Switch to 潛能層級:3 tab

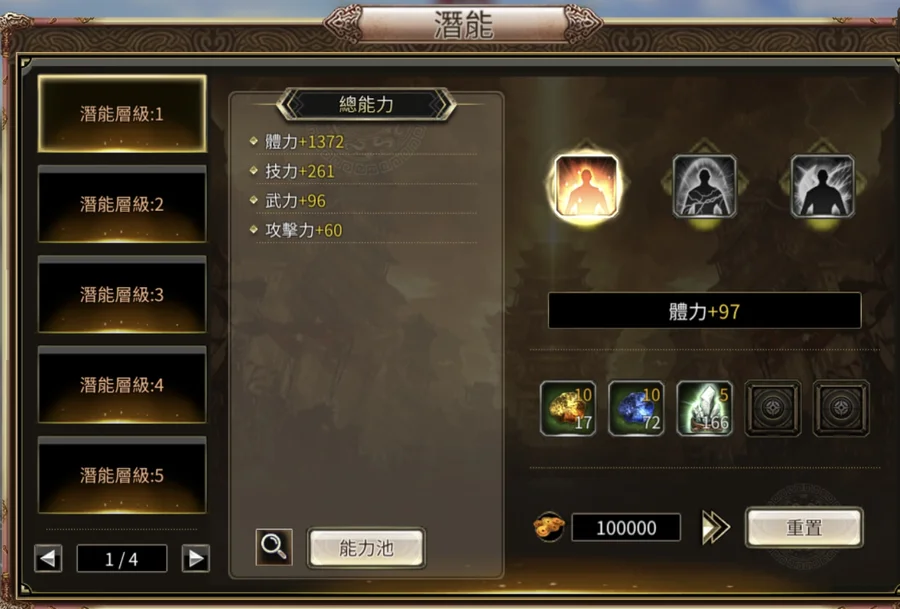point(122,294)
